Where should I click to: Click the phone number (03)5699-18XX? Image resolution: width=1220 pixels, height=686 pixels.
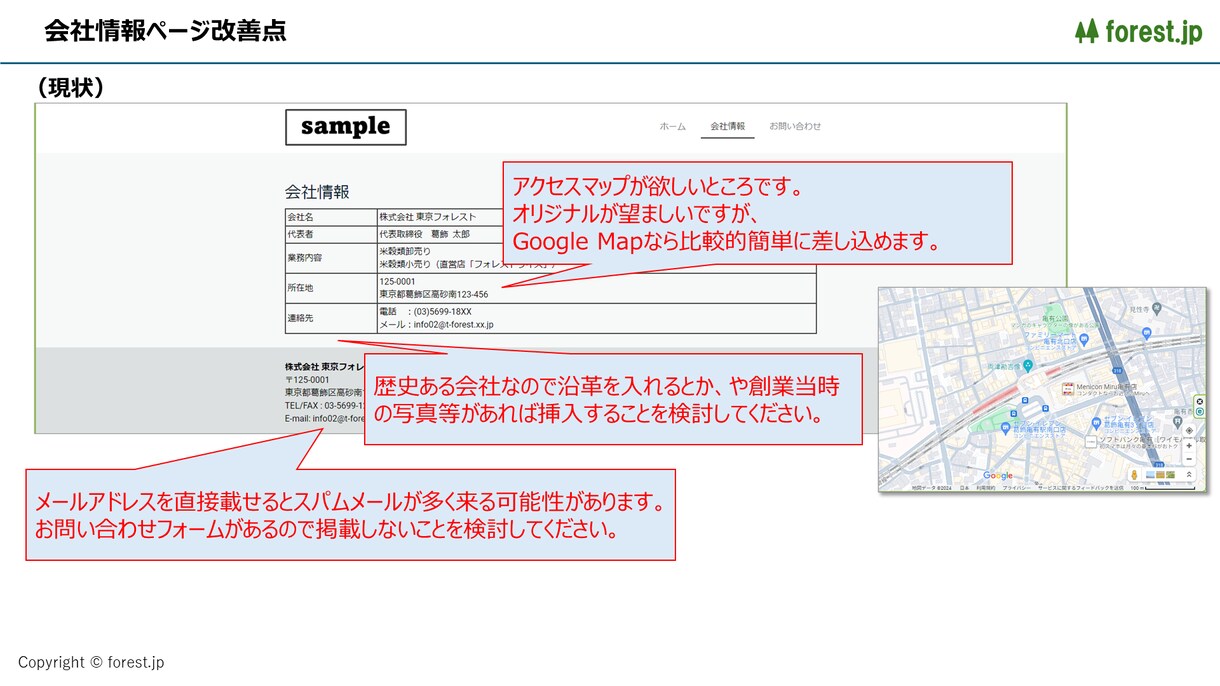click(x=442, y=311)
